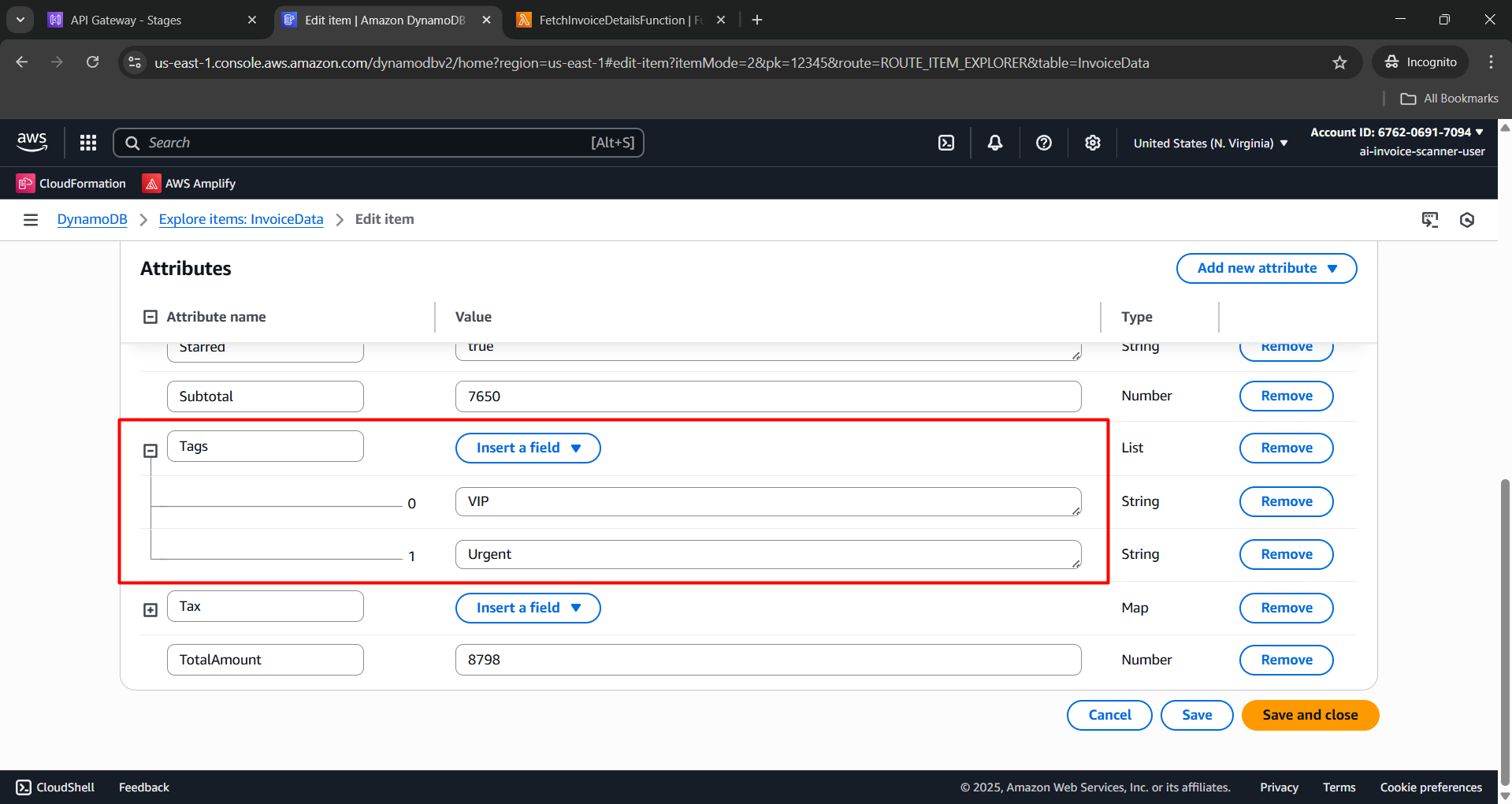
Task: Expand the Tax map attribute
Action: [x=150, y=609]
